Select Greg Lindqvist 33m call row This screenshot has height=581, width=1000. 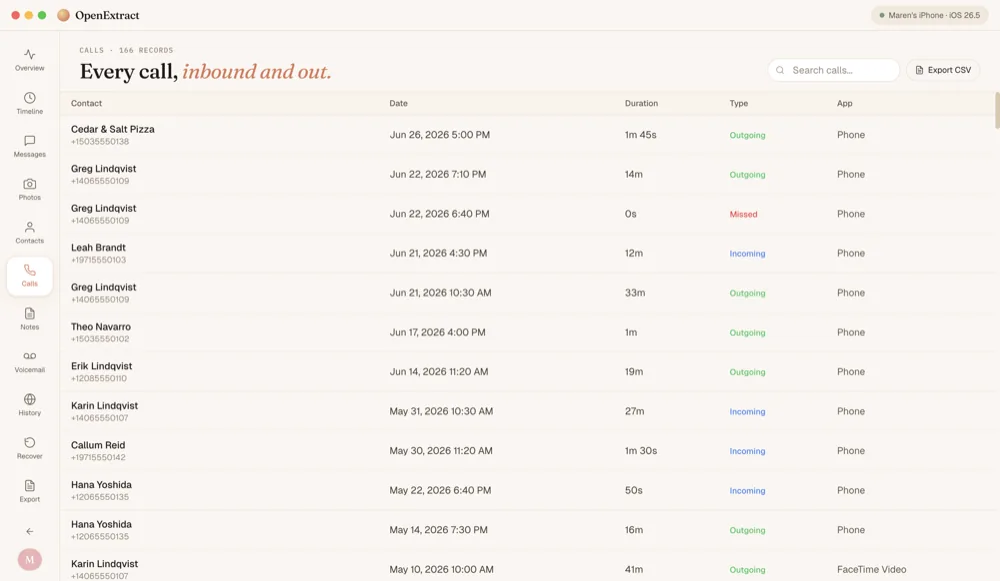pyautogui.click(x=527, y=293)
